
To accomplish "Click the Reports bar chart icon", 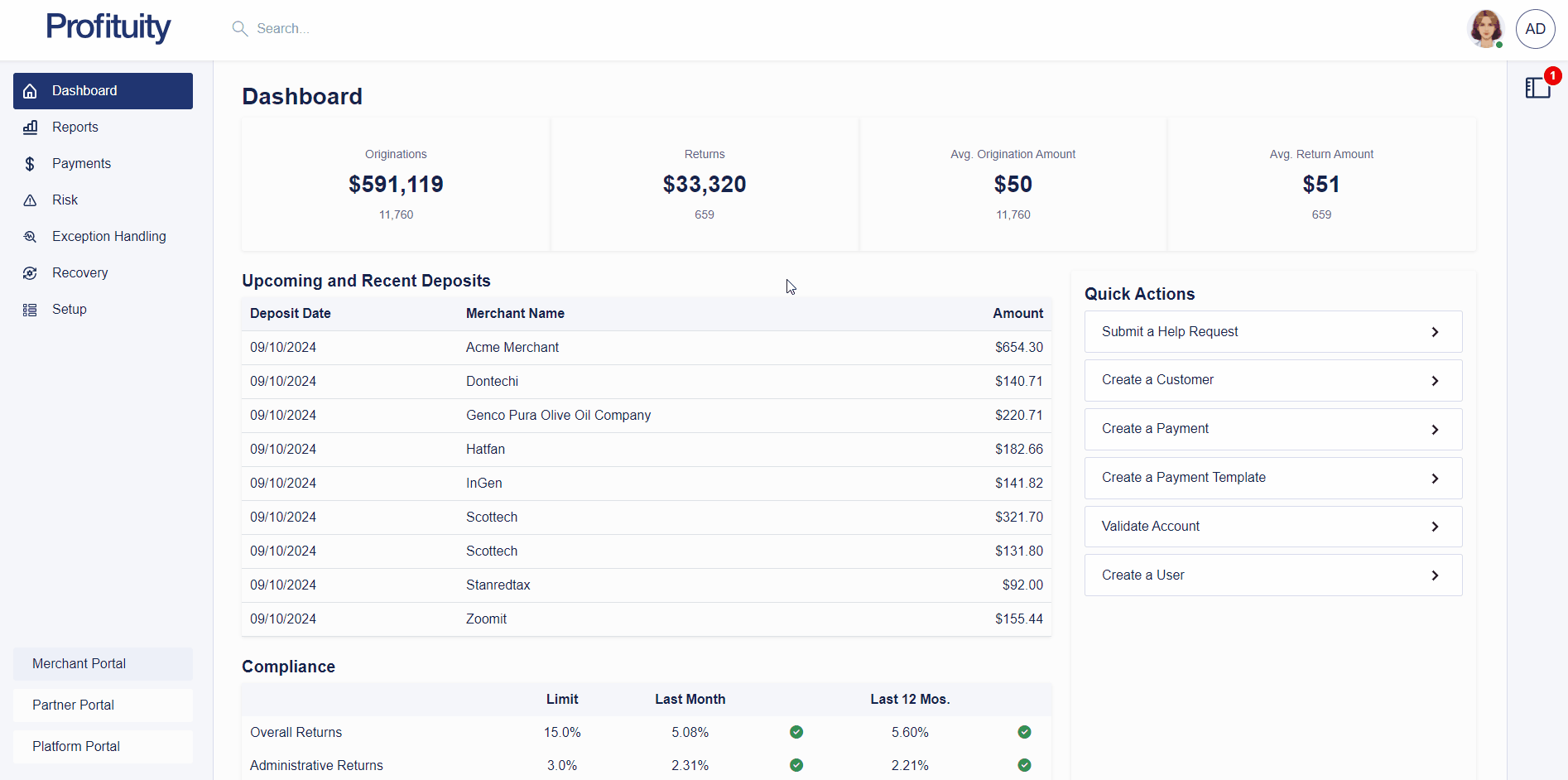I will point(30,128).
